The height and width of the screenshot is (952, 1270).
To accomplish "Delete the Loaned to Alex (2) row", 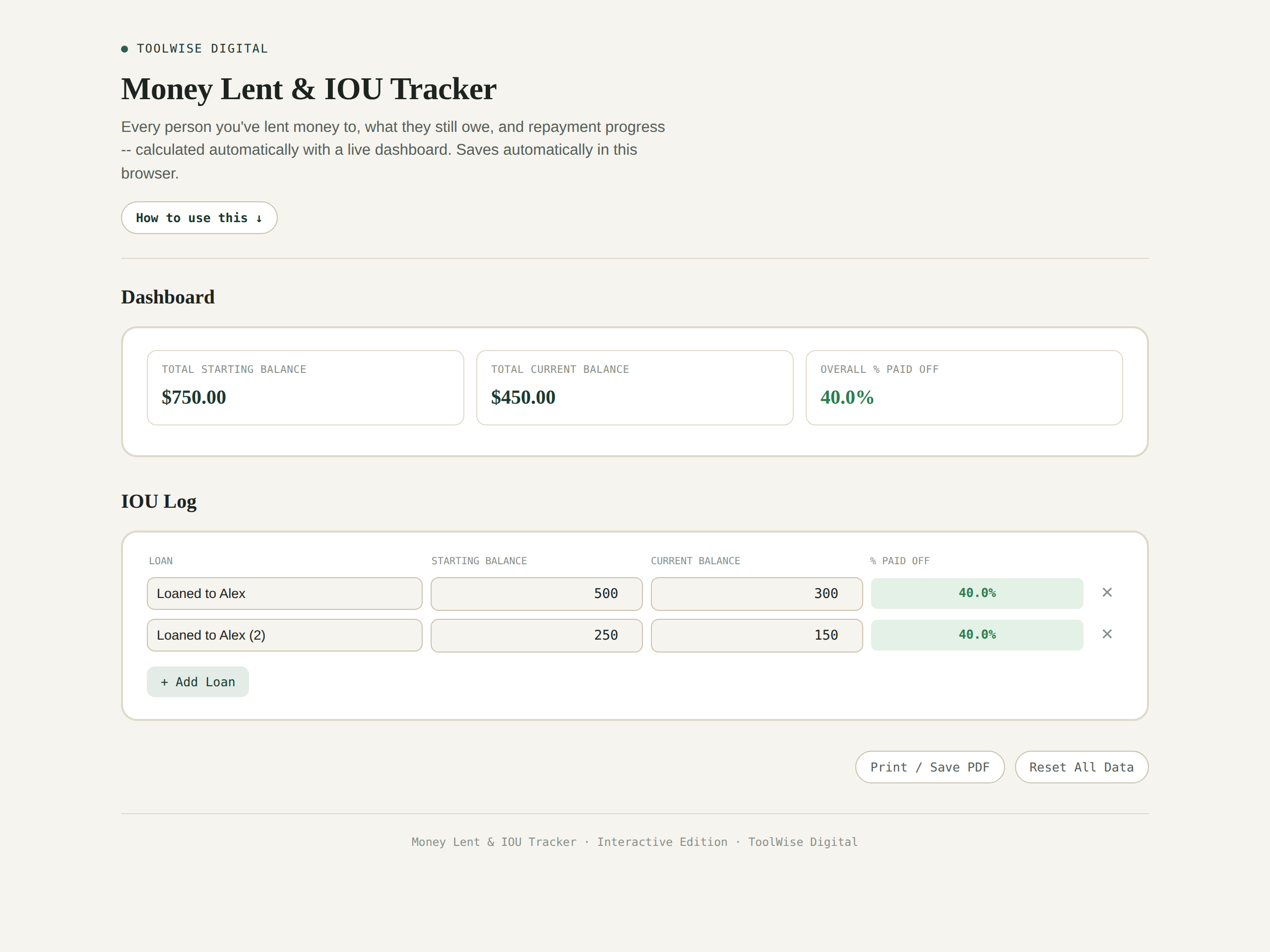I will pos(1107,634).
